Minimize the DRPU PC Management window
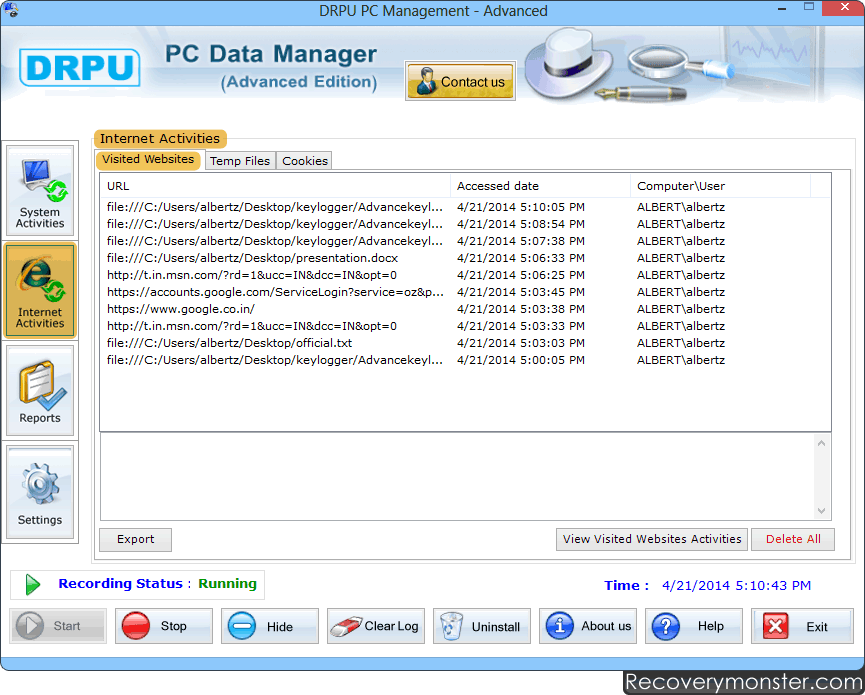The height and width of the screenshot is (695, 865). (782, 9)
